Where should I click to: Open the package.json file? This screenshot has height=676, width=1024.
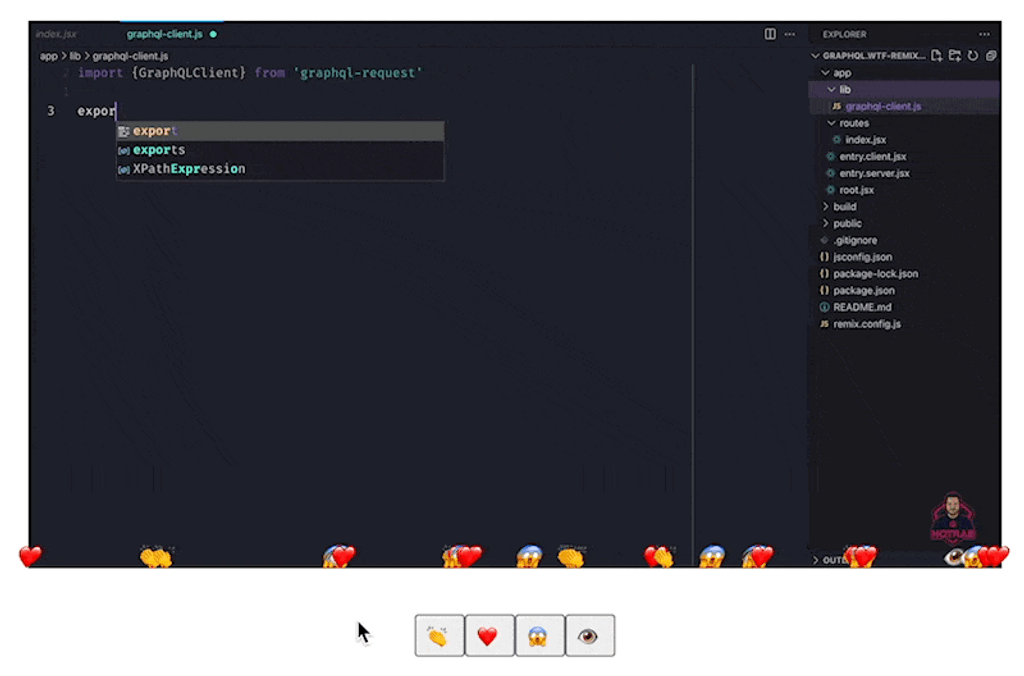click(x=903, y=291)
